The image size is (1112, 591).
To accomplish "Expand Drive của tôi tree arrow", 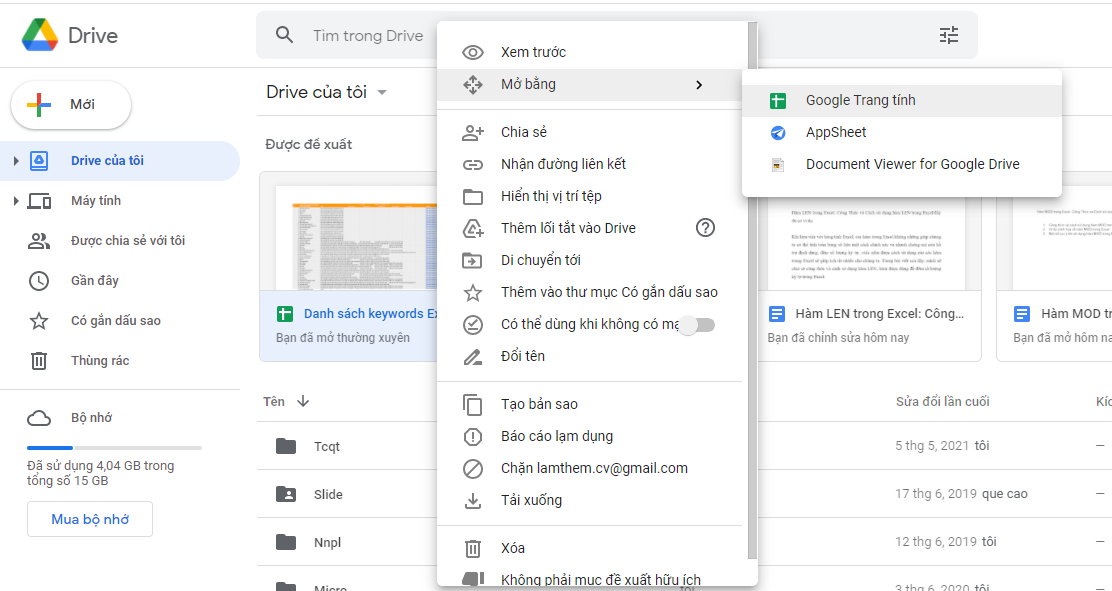I will [x=16, y=161].
